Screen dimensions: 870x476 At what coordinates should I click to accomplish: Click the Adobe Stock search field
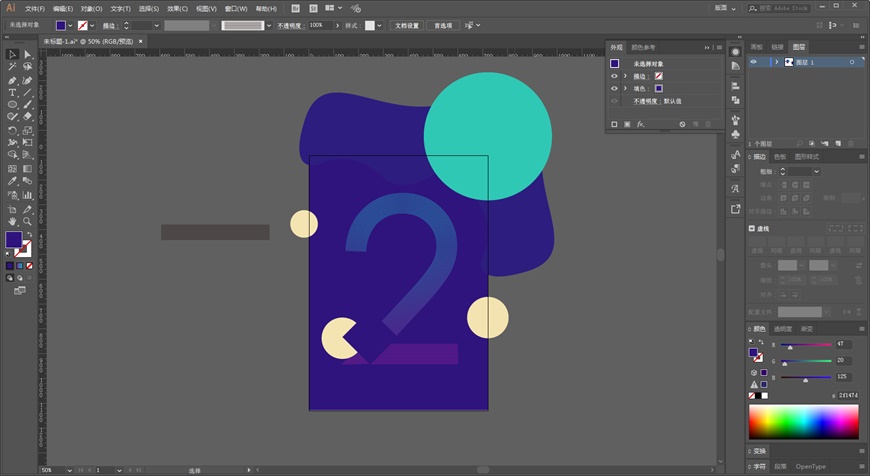(786, 8)
